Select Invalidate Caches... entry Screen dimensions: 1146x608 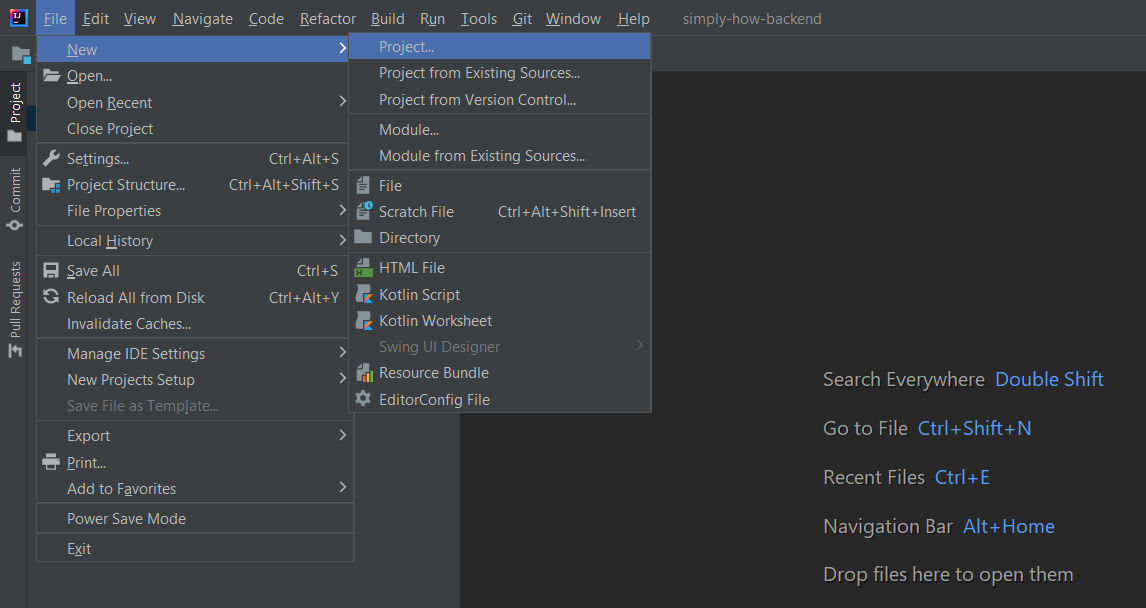coord(195,324)
